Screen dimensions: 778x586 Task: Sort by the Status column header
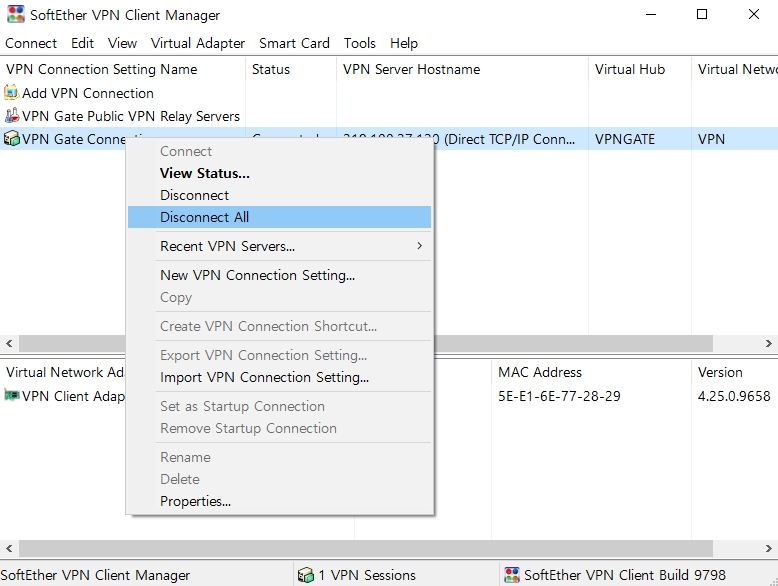[x=291, y=69]
